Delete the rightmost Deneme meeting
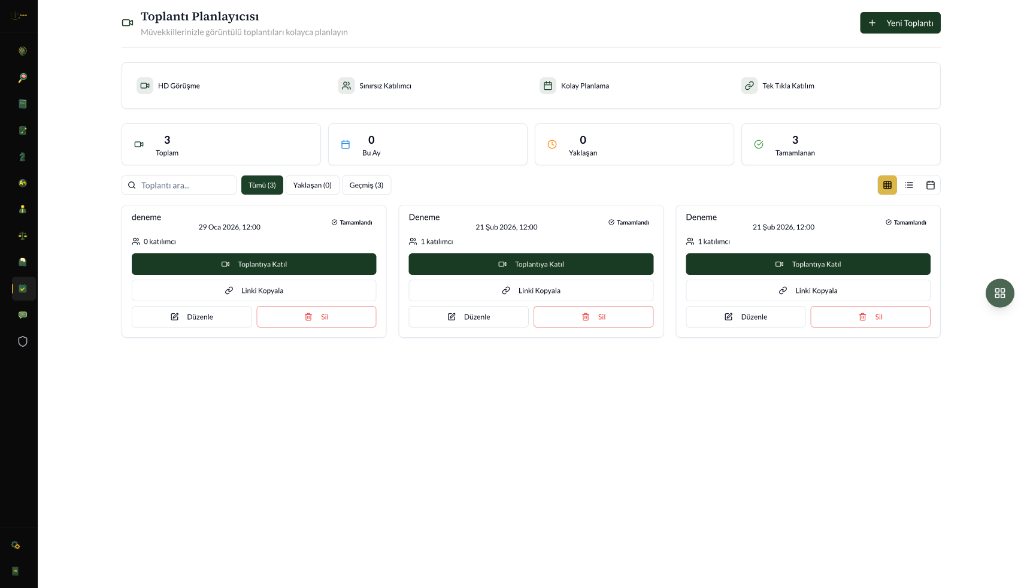The image size is (1024, 588). click(x=870, y=317)
